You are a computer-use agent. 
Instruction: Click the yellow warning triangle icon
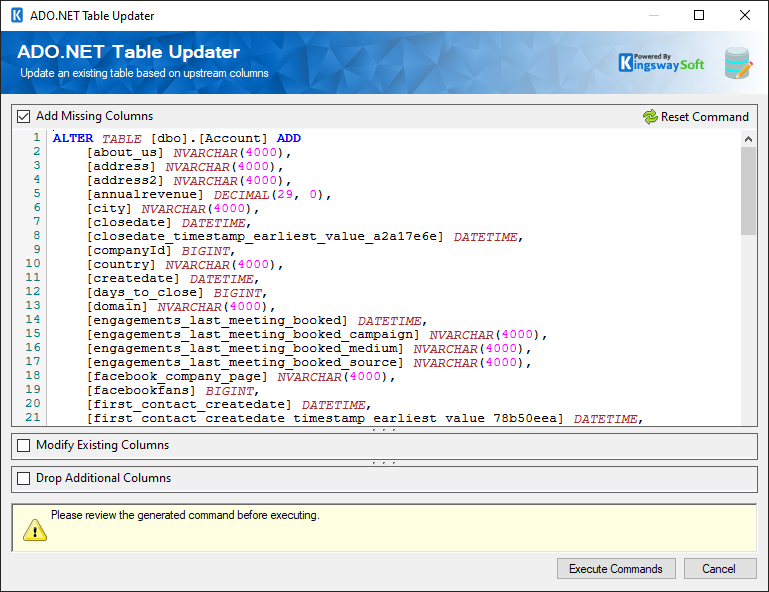35,528
